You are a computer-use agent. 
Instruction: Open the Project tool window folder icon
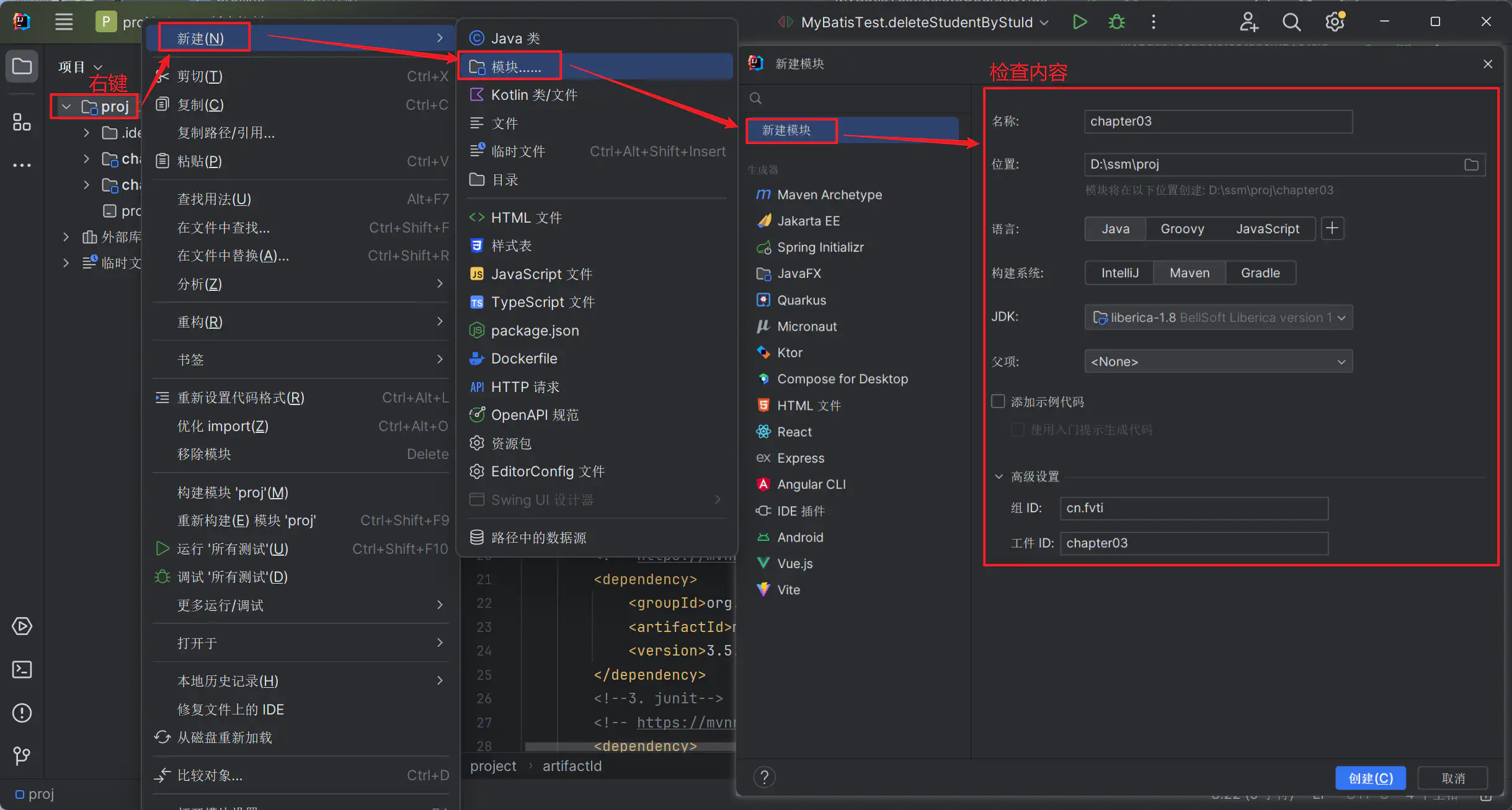(x=22, y=66)
